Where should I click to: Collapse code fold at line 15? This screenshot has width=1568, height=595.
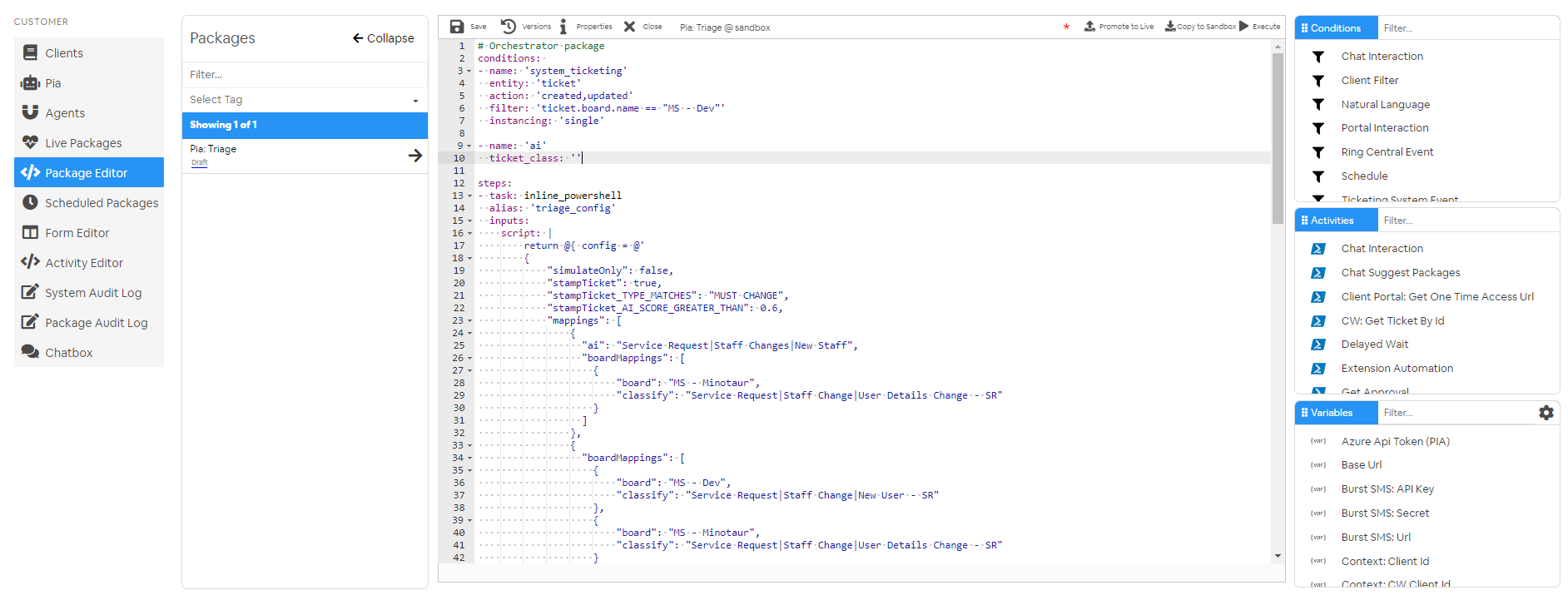coord(469,221)
